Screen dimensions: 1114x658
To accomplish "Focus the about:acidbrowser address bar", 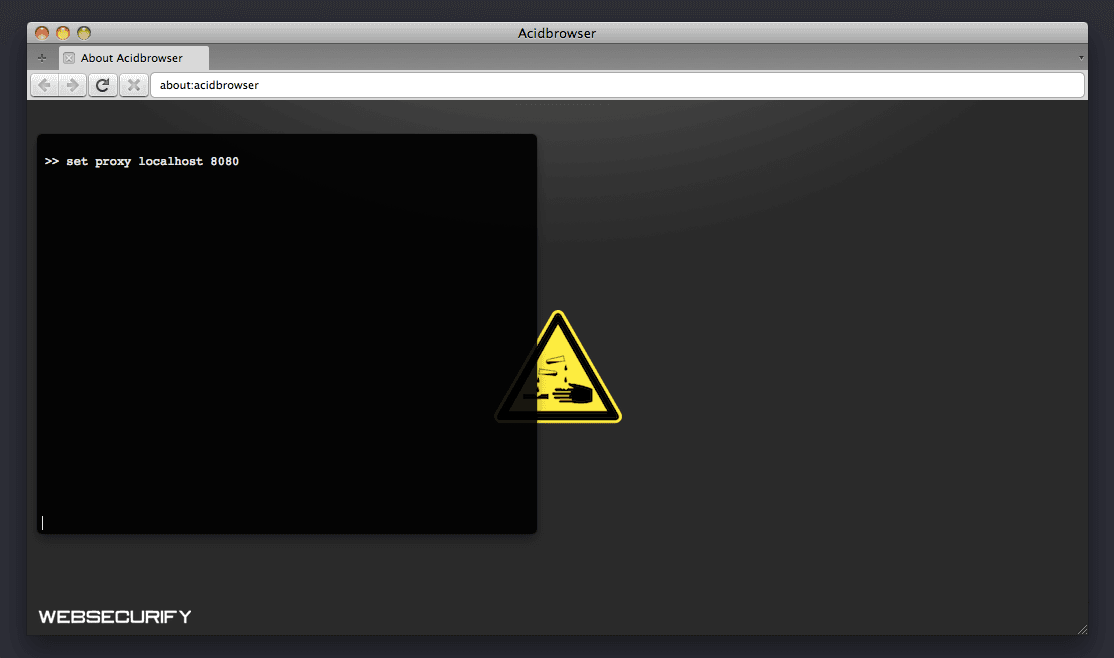I will 617,85.
